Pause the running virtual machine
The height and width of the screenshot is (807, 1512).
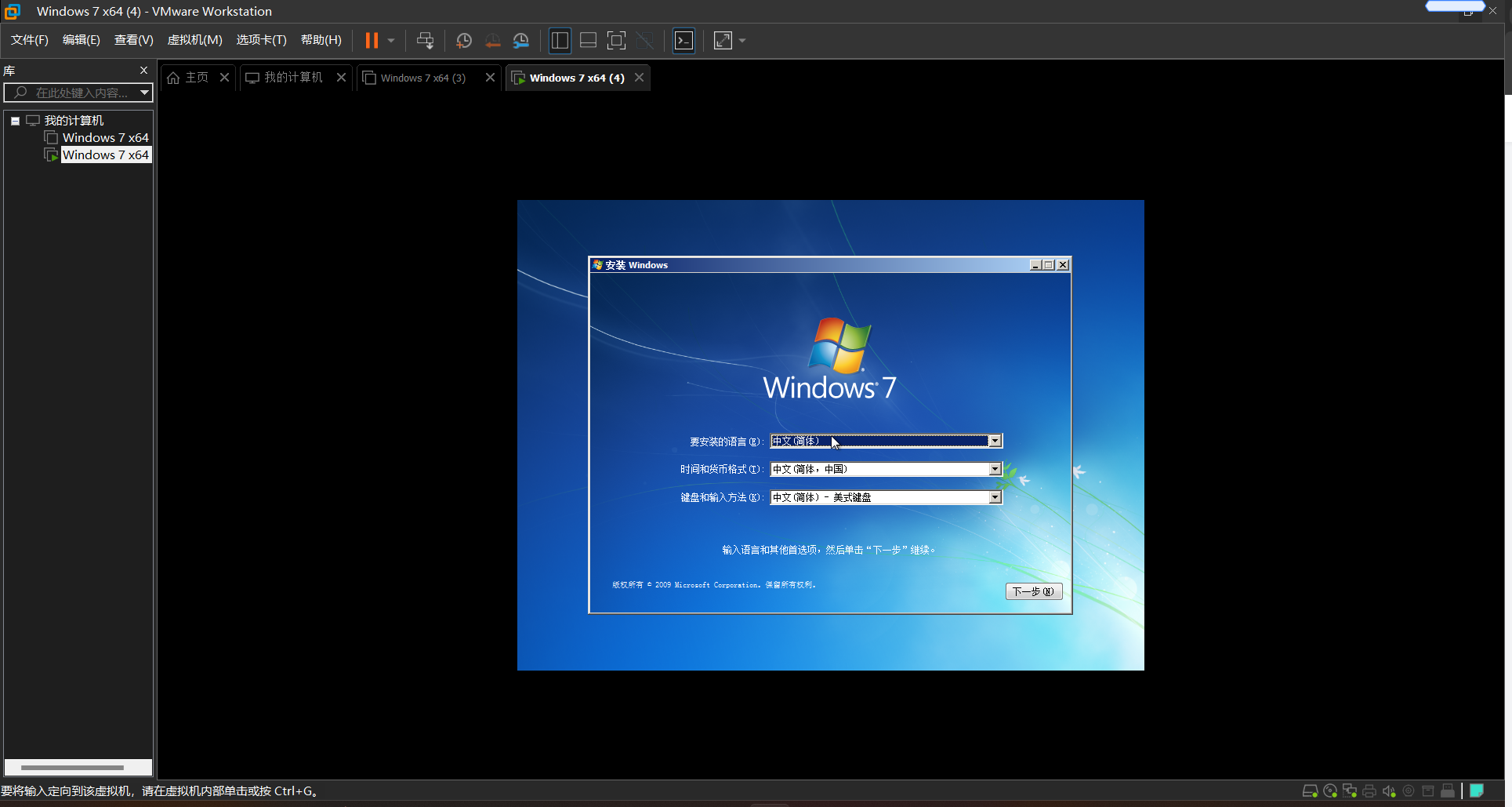(x=372, y=40)
